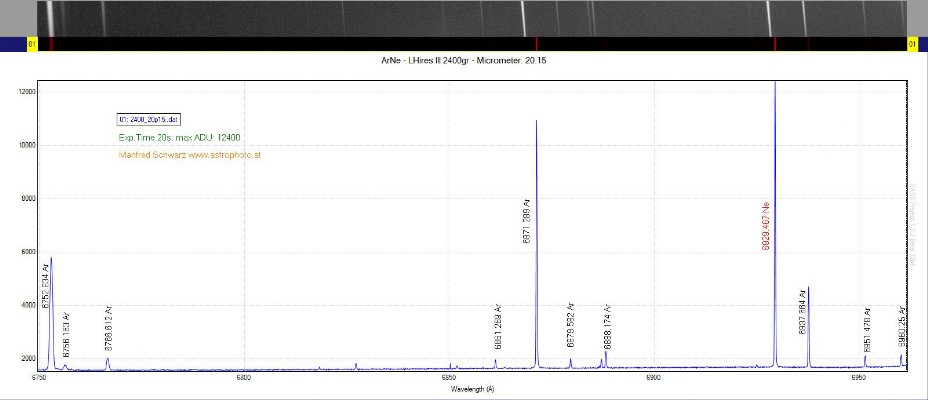
Task: Click the right yellow "01" spectrum marker
Action: click(913, 44)
